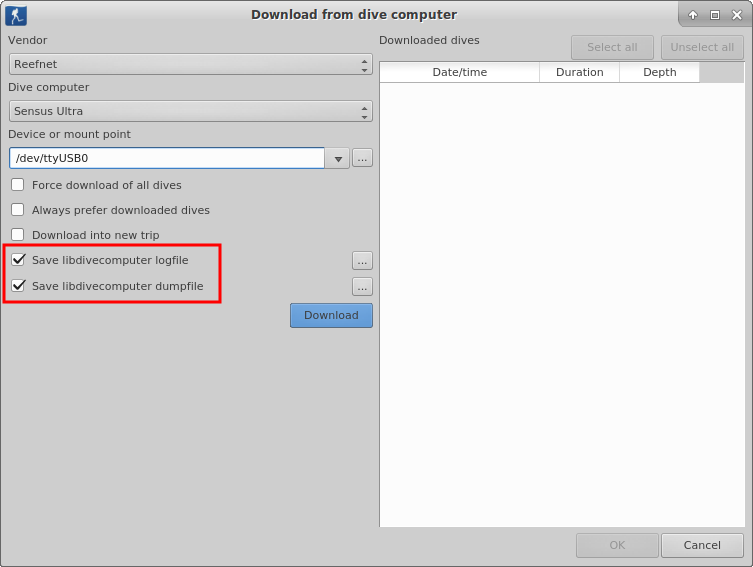753x567 pixels.
Task: Click the window roll-up arrow icon
Action: click(693, 15)
